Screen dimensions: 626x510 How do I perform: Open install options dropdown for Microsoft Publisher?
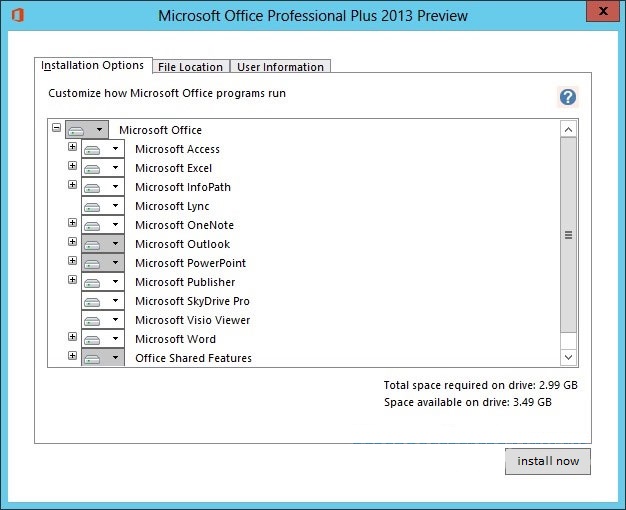click(103, 282)
